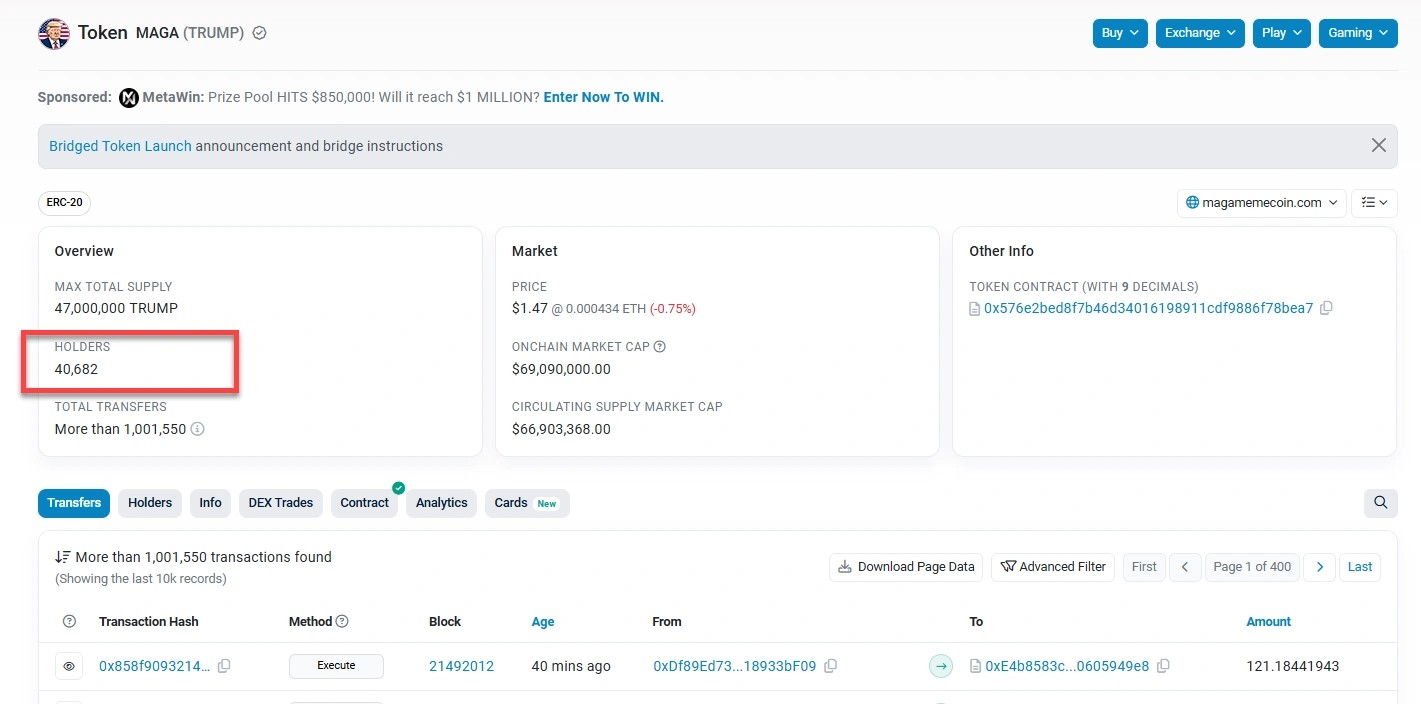Screen dimensions: 1421x704
Task: Click the Download Page Data button
Action: coord(905,567)
